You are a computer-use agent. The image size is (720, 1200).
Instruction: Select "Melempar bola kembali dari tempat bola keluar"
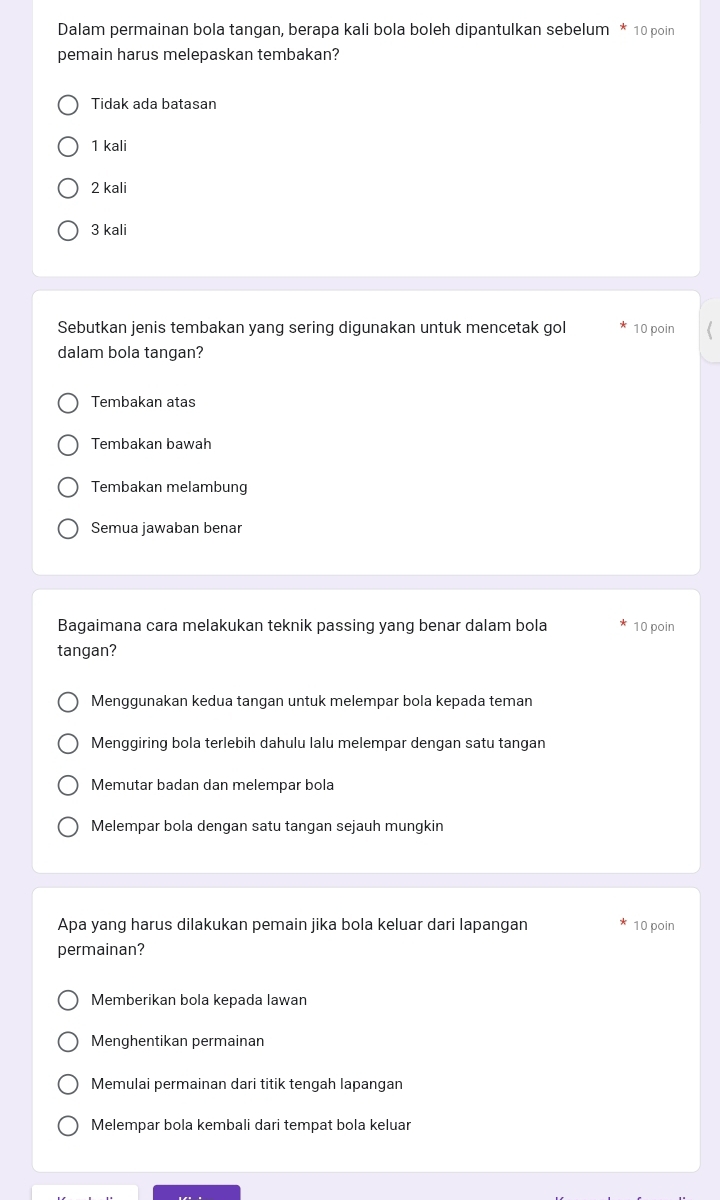point(68,1126)
